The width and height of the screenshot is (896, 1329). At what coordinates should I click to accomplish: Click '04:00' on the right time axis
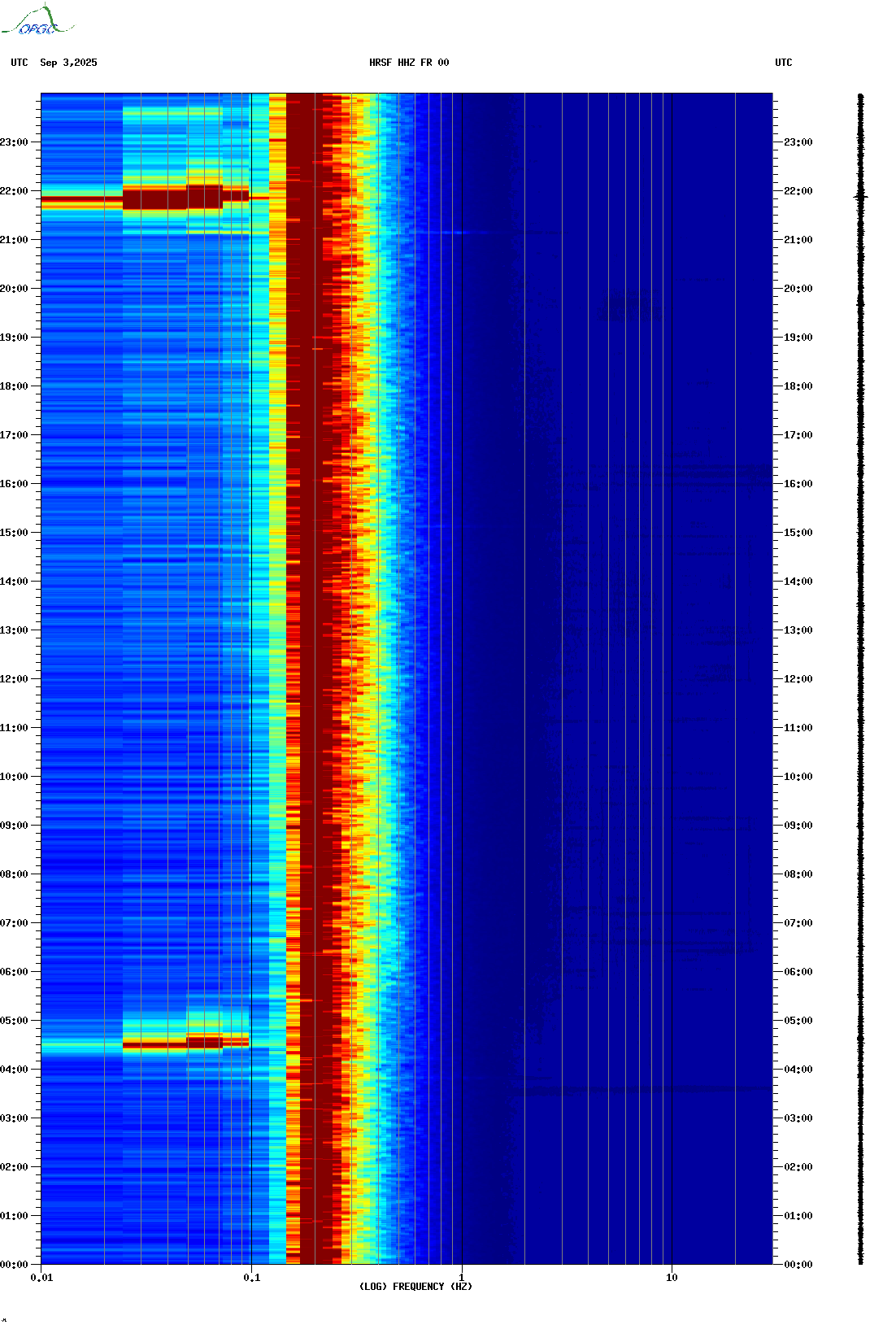click(798, 1070)
